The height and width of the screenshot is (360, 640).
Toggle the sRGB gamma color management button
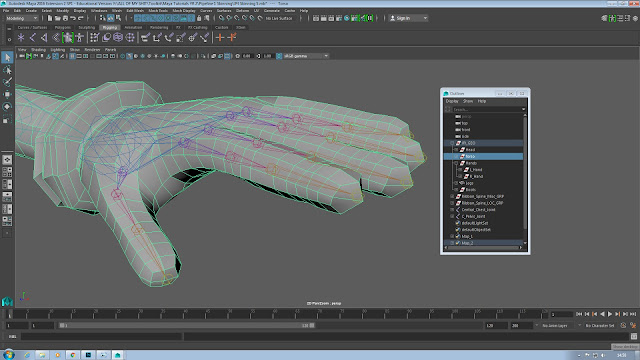[x=279, y=56]
